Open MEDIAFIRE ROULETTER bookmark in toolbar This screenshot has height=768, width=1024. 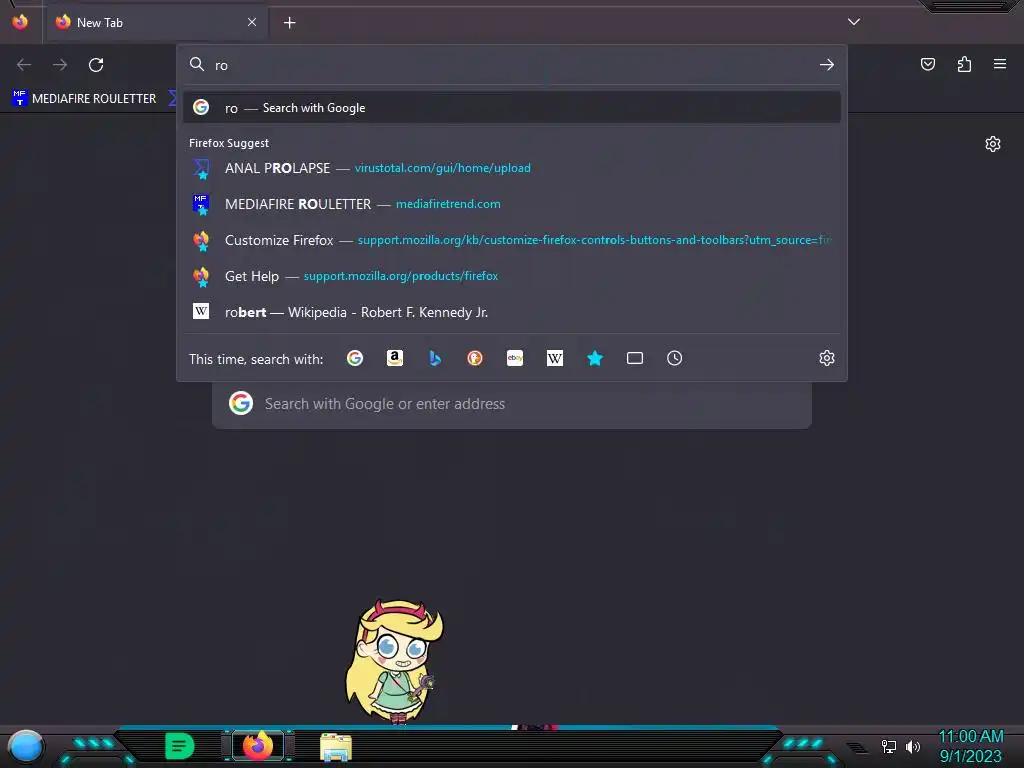tap(84, 99)
